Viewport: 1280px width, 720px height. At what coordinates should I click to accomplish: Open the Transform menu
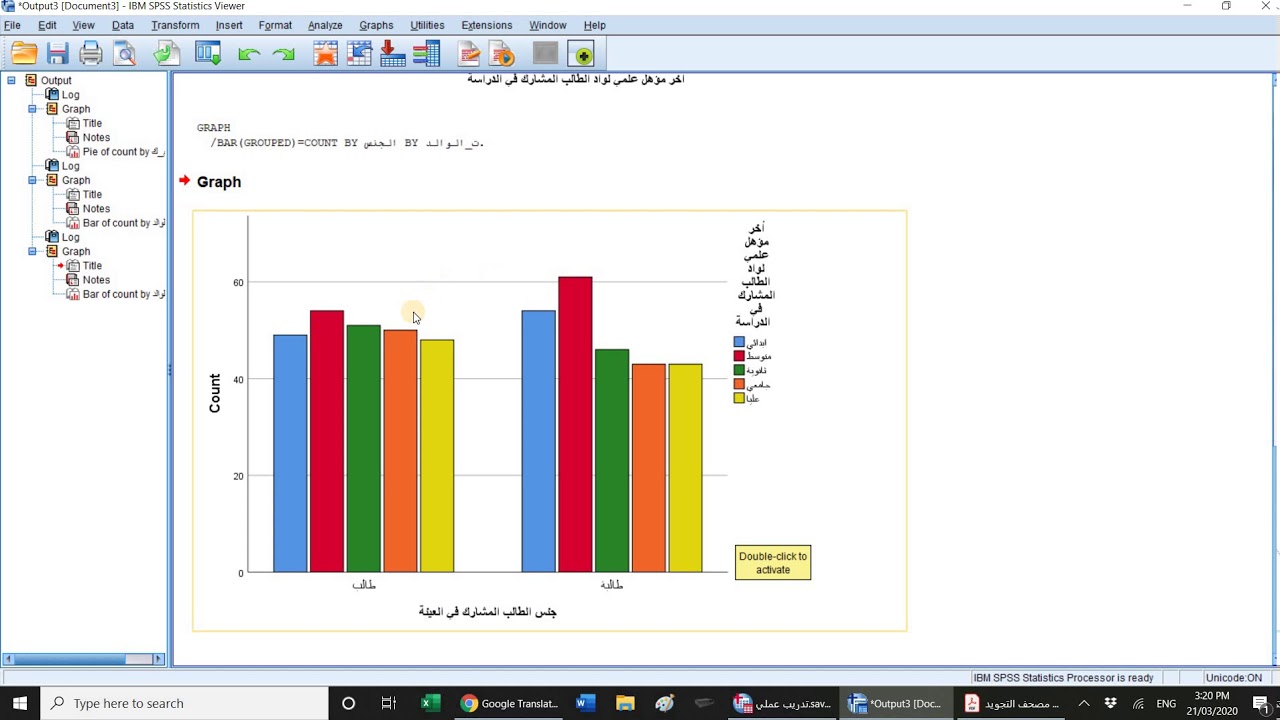[x=175, y=25]
